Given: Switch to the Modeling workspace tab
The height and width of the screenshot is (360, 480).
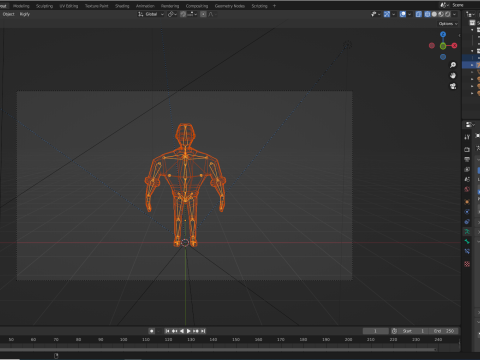Looking at the screenshot, I should (21, 6).
